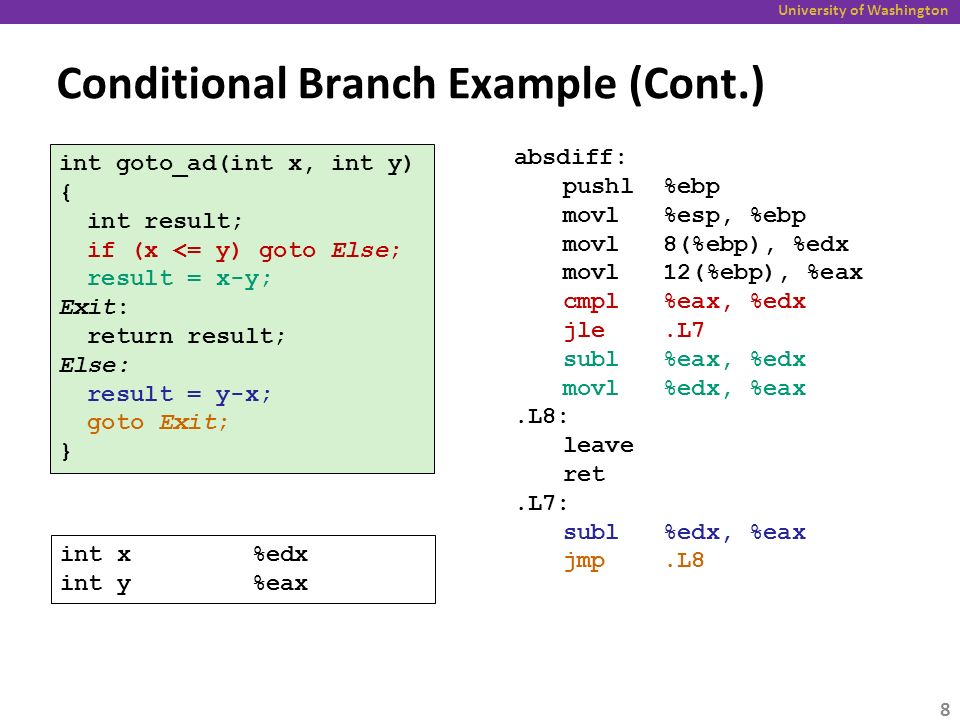The image size is (960, 720).
Task: Select the line 'int goto_ad(int x, int y)'
Action: (236, 163)
